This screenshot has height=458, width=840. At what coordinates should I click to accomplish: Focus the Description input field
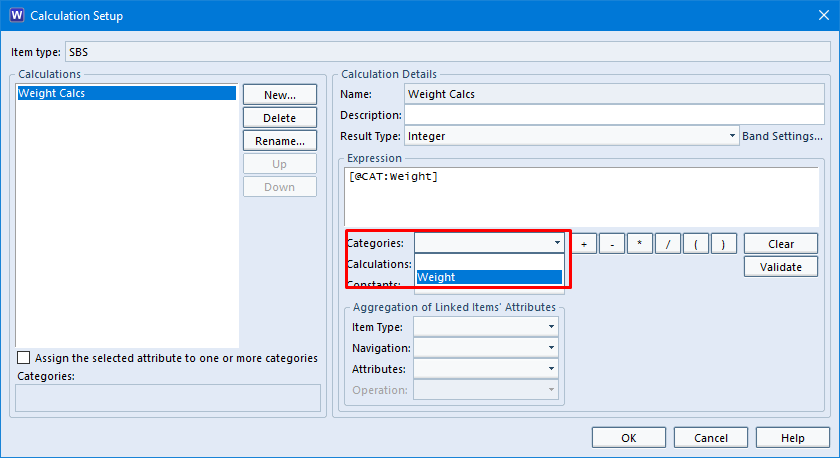click(x=614, y=115)
